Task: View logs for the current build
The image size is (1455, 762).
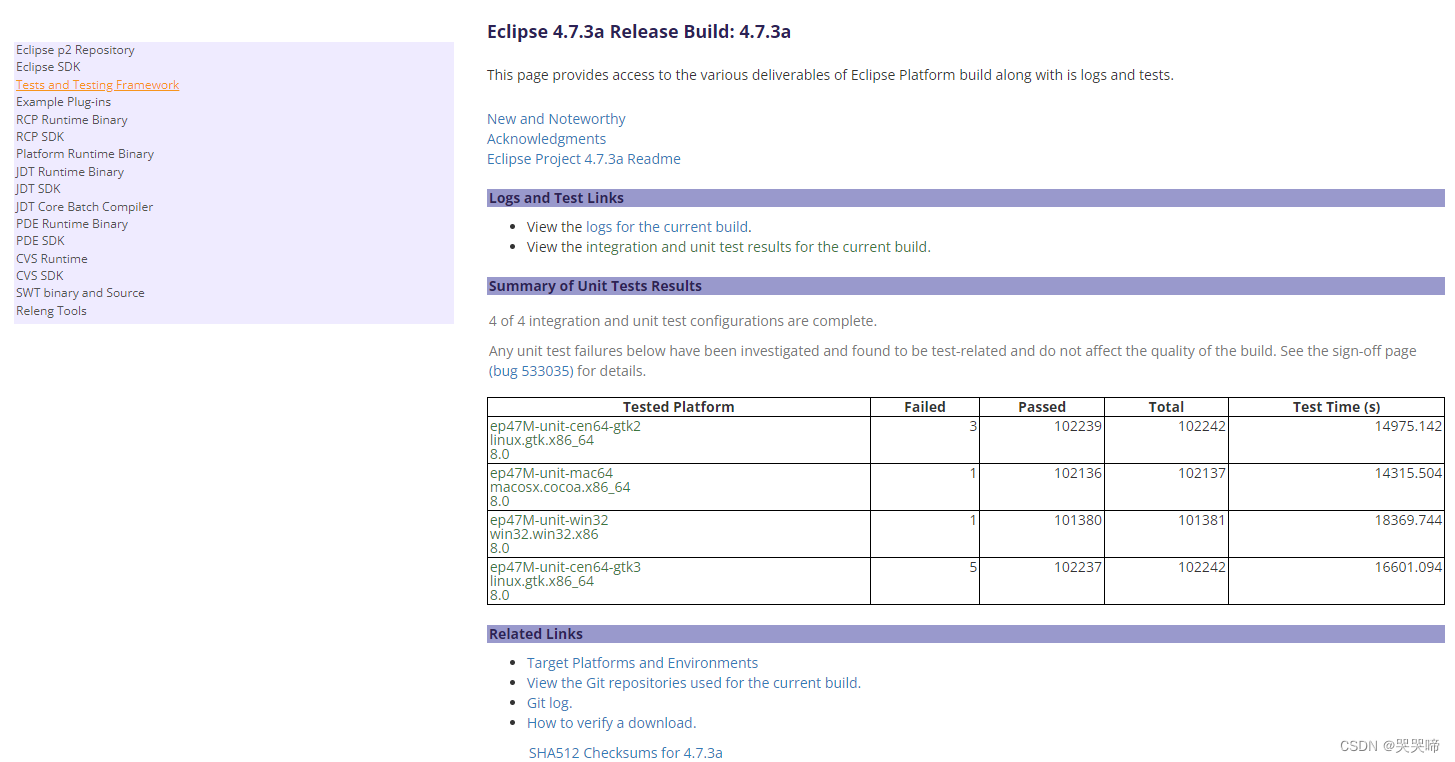Action: tap(667, 227)
